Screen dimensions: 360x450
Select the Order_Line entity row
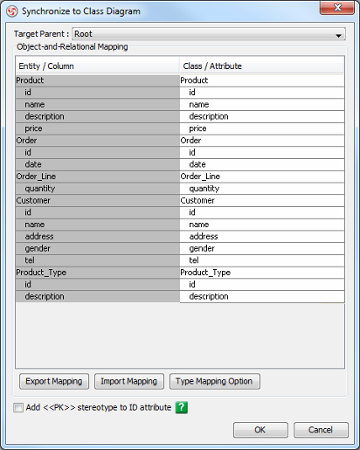98,177
